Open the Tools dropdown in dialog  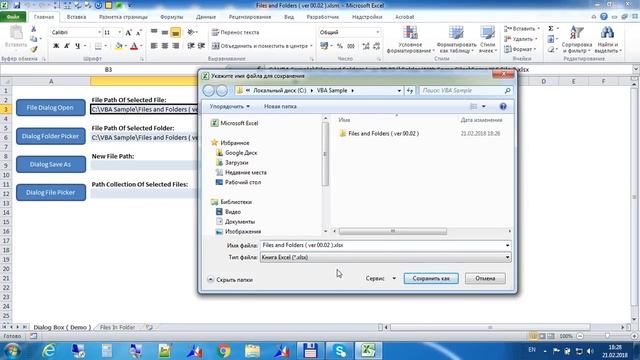point(380,278)
